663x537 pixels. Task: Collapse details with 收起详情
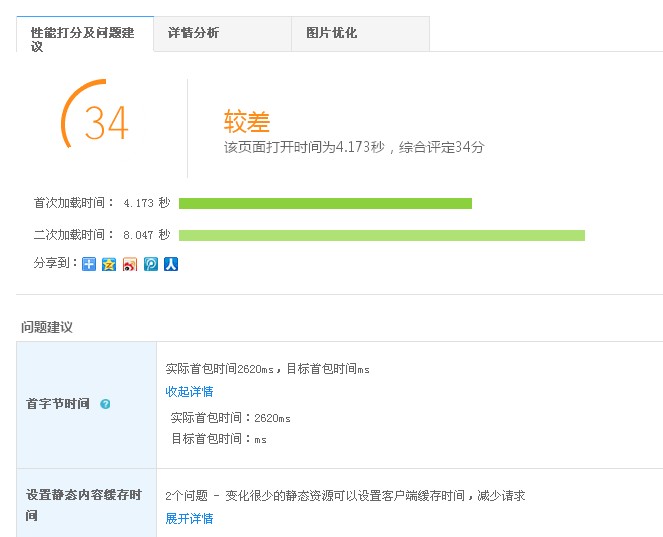tap(189, 391)
